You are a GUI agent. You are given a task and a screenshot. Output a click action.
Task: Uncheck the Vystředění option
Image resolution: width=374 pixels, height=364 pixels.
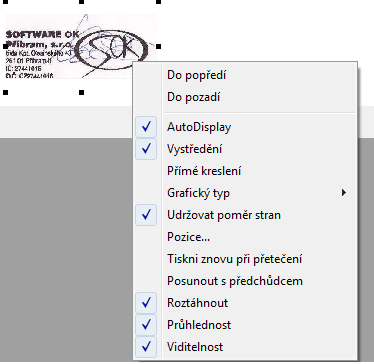pos(246,149)
